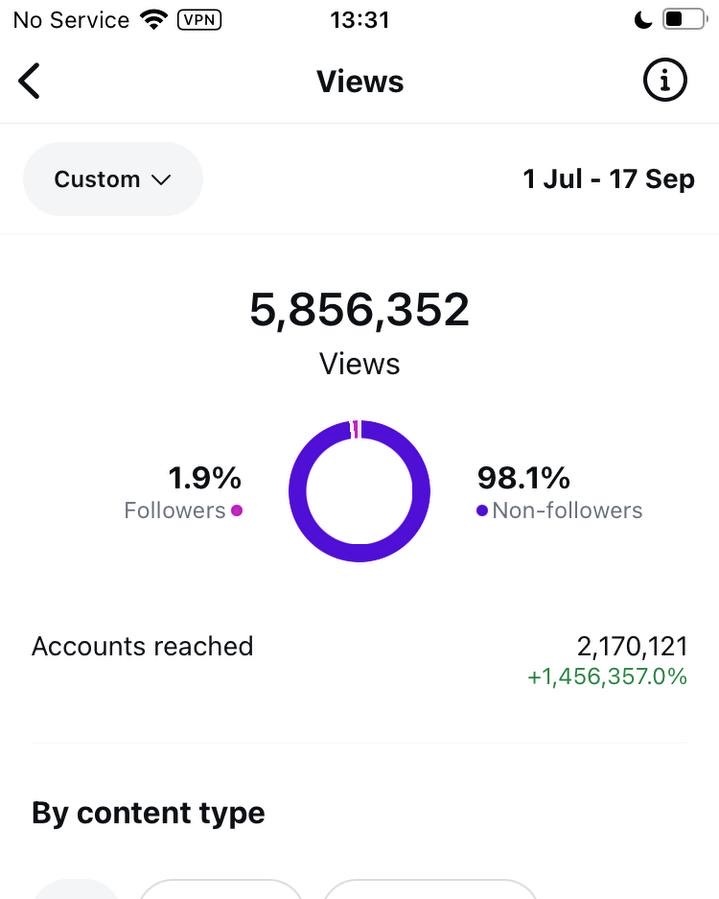This screenshot has height=899, width=719.
Task: Tap the VPN indicator badge
Action: coord(199,19)
